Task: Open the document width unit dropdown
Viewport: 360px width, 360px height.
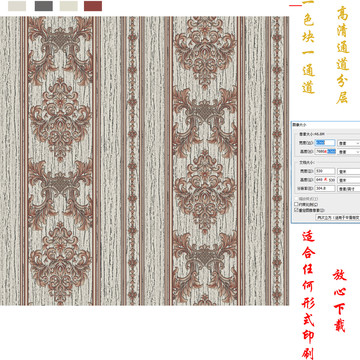Action: pyautogui.click(x=349, y=171)
